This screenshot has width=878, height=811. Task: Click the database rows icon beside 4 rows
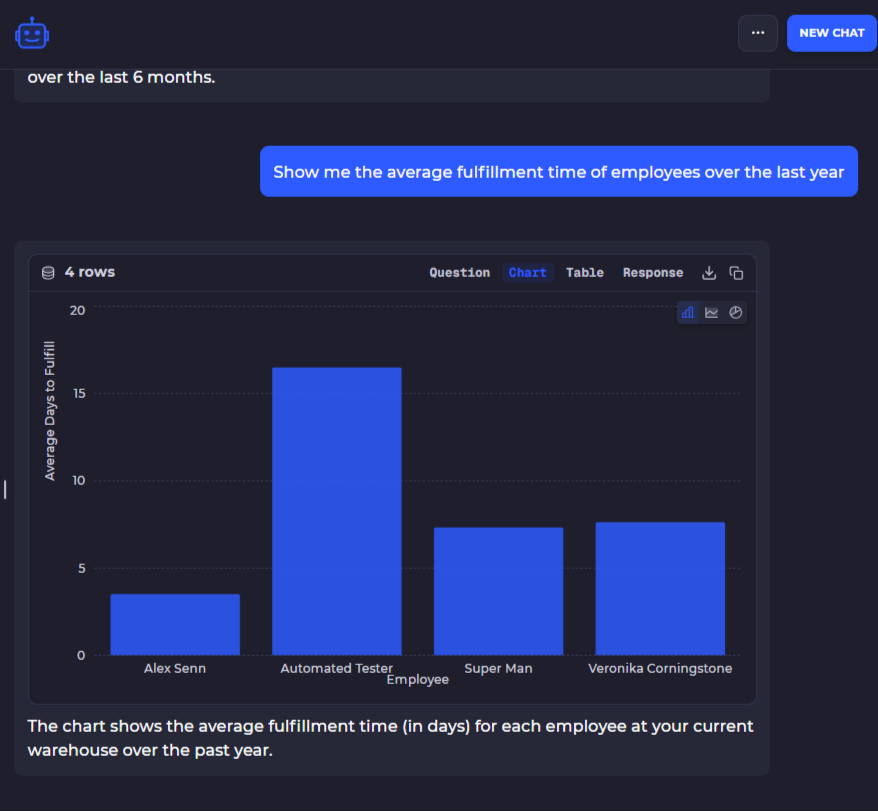click(48, 273)
